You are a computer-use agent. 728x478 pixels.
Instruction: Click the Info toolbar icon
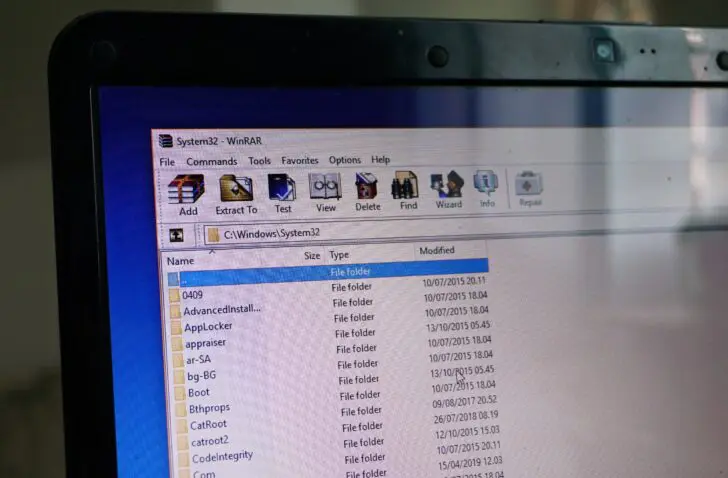tap(486, 184)
